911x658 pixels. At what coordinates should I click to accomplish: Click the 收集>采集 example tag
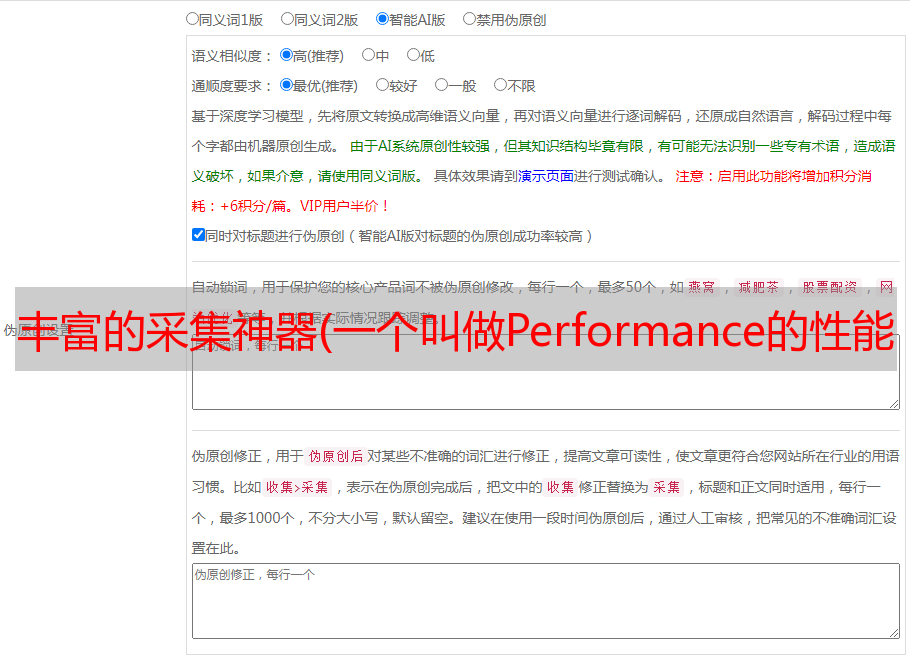pos(297,487)
